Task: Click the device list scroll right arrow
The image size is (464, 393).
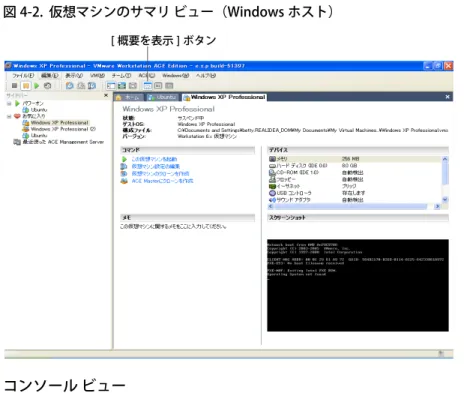Action: coord(437,207)
